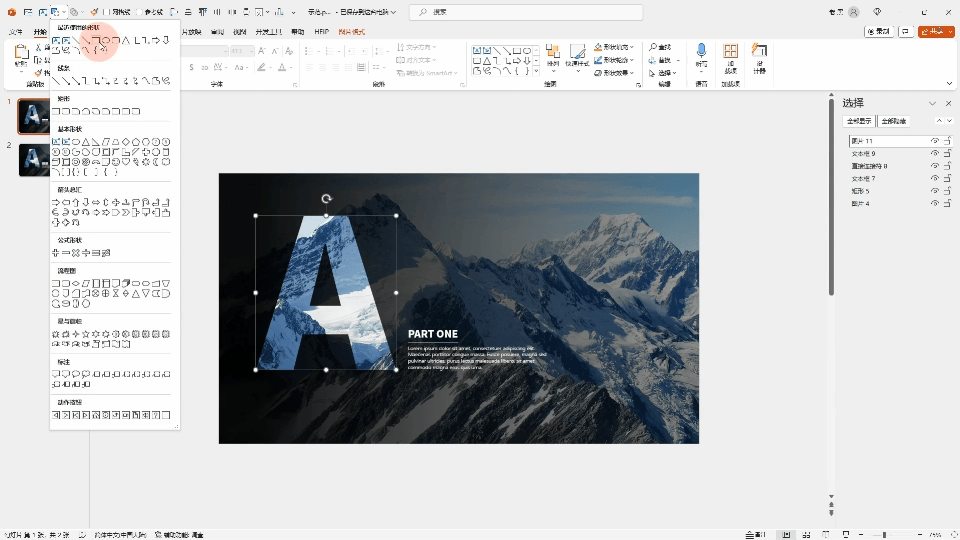Switch to the Developer (开发工具) tab
This screenshot has height=540, width=960.
pos(269,32)
